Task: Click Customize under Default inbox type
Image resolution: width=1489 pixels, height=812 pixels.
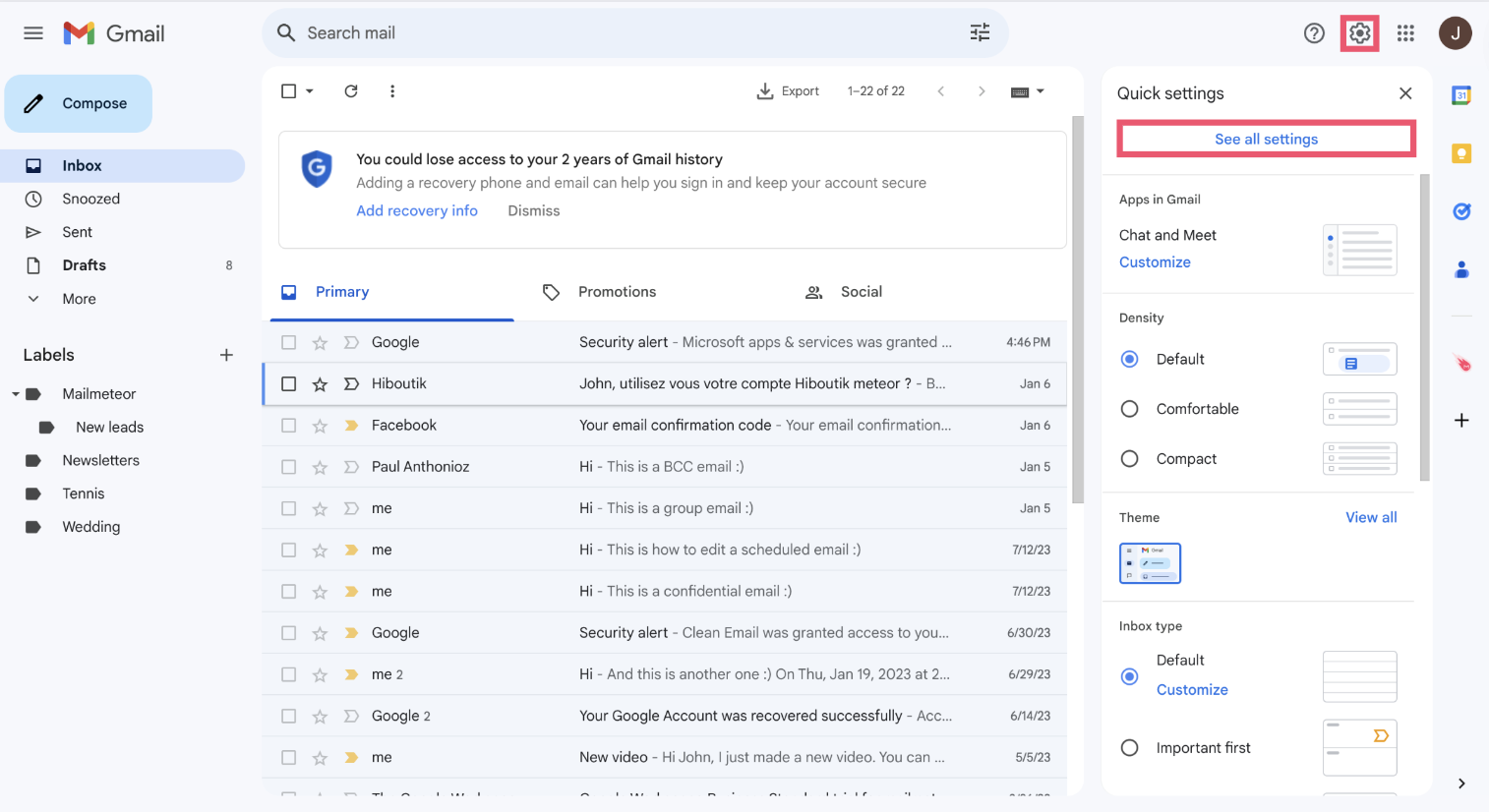Action: (x=1192, y=690)
